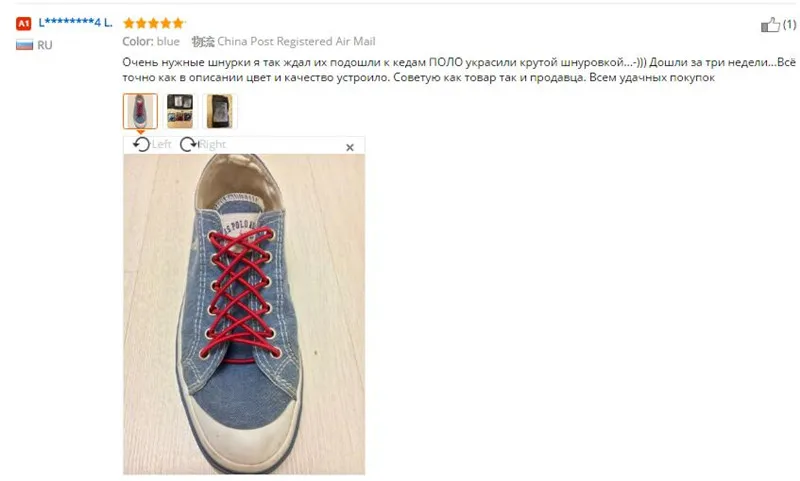Image resolution: width=800 pixels, height=481 pixels.
Task: Click the Color: blue label
Action: coord(151,41)
